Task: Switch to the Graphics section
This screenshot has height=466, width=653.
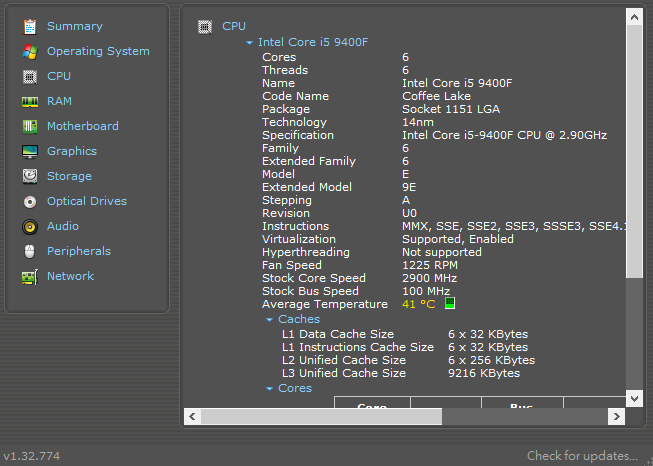Action: pyautogui.click(x=72, y=151)
